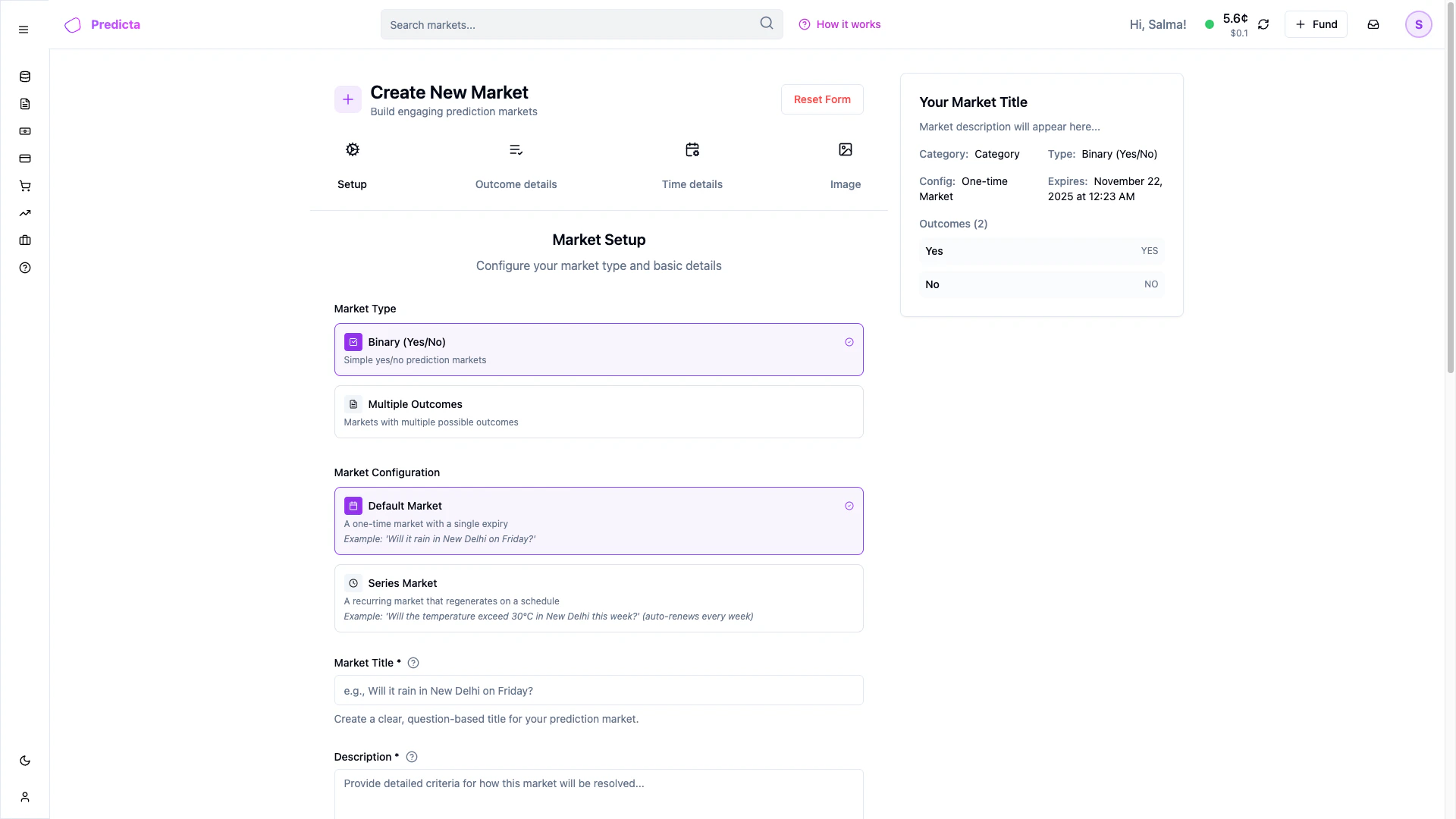View trends via the arrow sidebar icon
This screenshot has width=1456, height=819.
click(25, 213)
